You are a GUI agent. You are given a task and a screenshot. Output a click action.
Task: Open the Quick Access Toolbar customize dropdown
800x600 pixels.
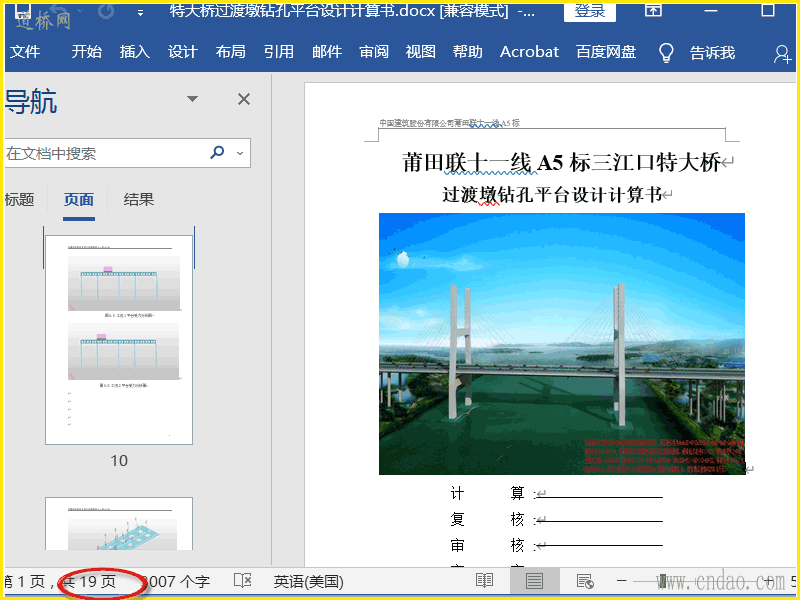[140, 12]
